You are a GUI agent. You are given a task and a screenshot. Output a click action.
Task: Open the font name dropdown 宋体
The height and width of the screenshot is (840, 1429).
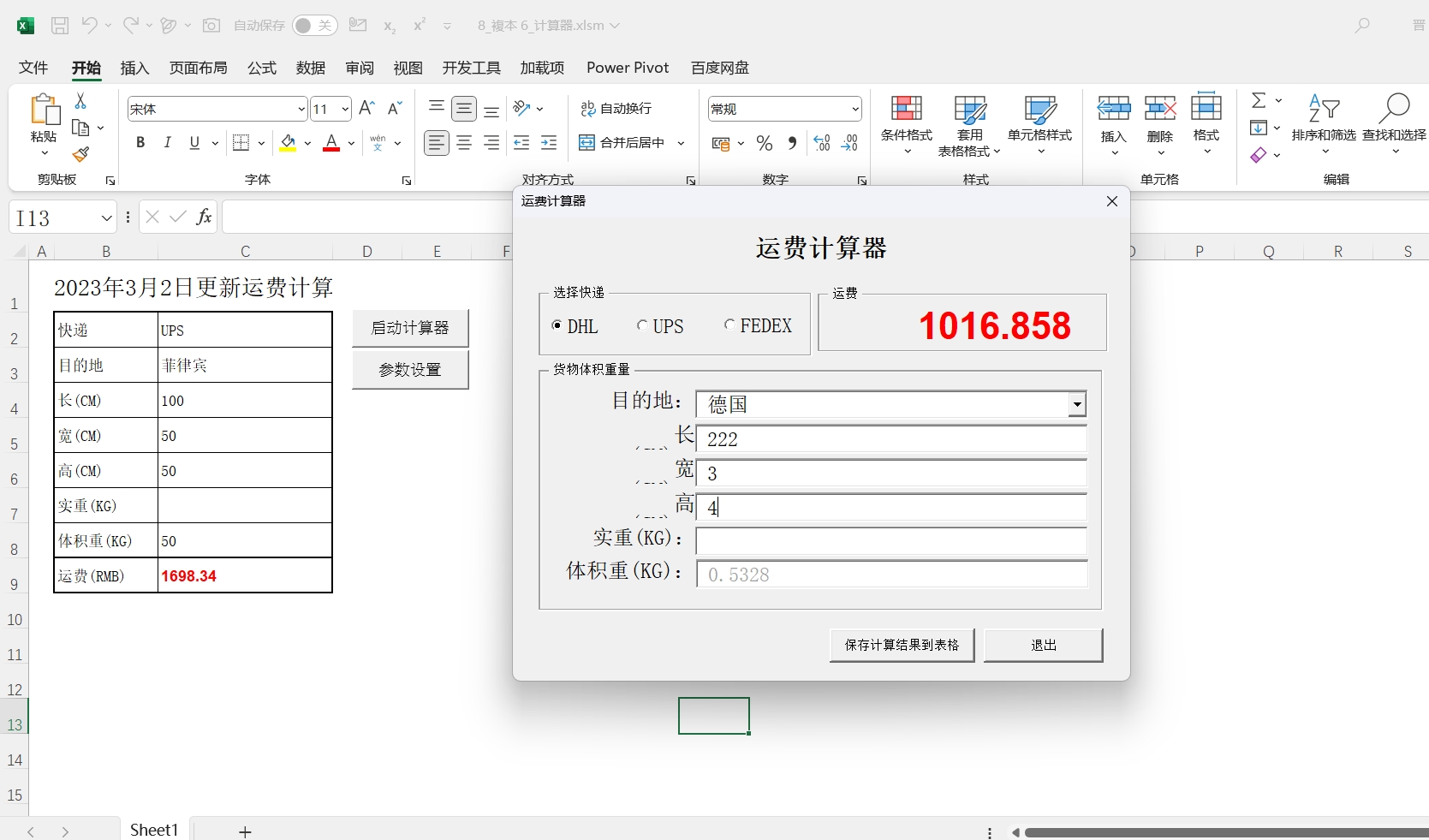[301, 109]
